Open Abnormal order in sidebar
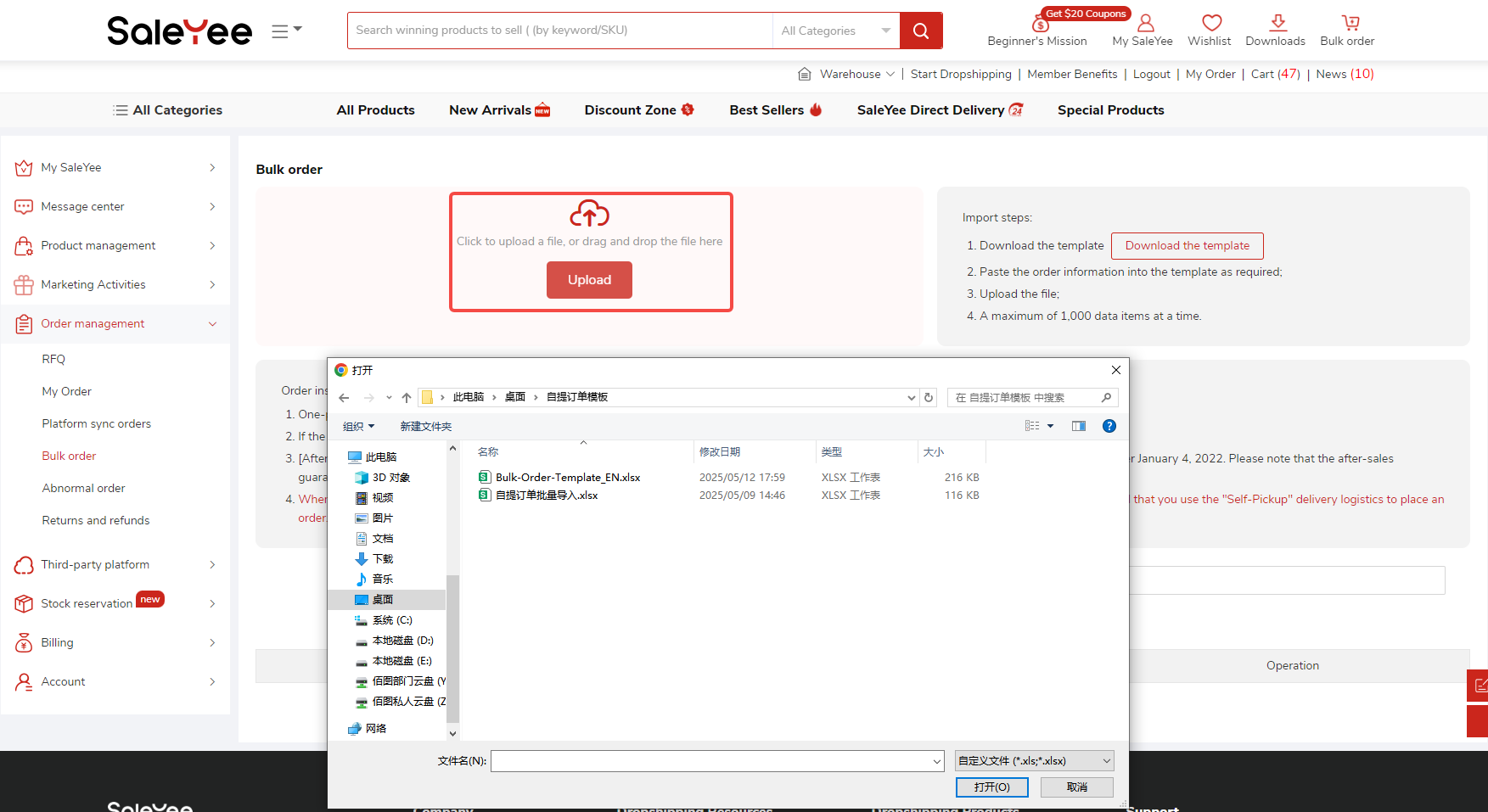Screen dimensions: 1488x812 tap(83, 488)
